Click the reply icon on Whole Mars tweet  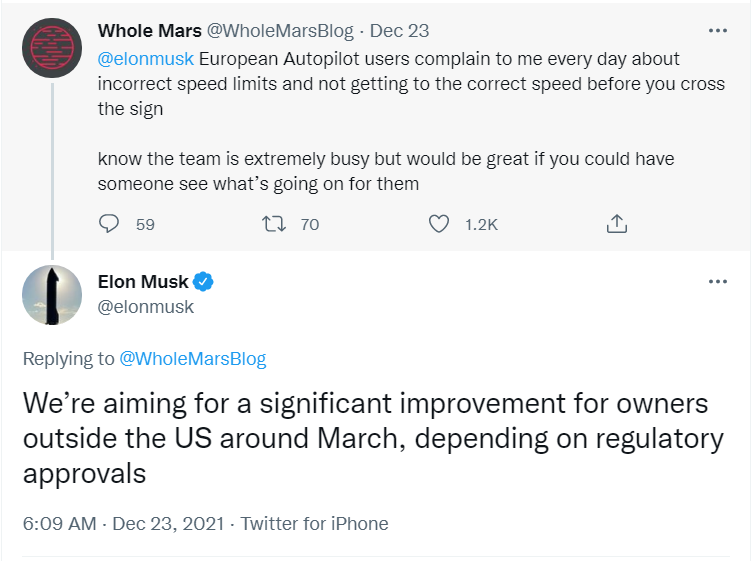pyautogui.click(x=110, y=224)
